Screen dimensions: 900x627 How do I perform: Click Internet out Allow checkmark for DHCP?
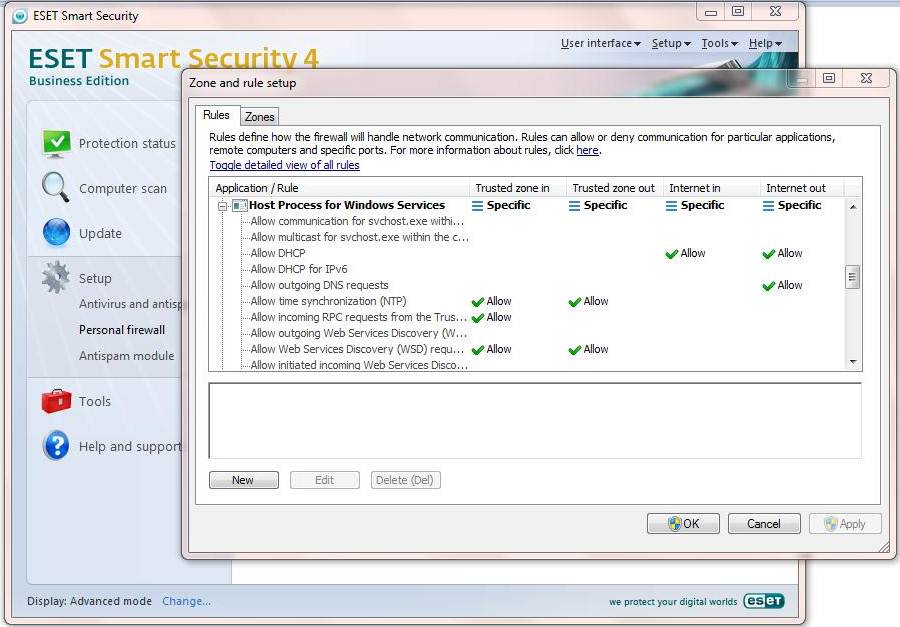pyautogui.click(x=769, y=254)
